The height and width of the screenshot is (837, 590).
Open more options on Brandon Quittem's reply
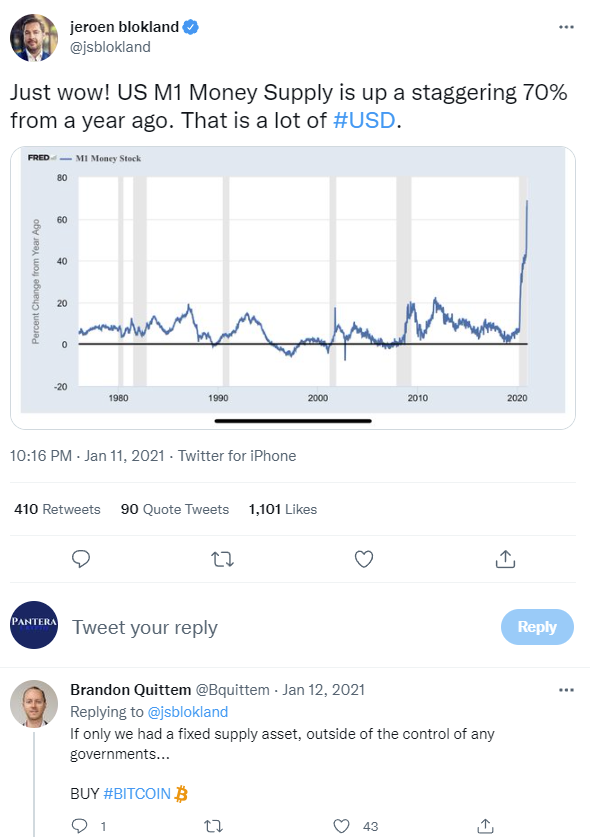[566, 690]
